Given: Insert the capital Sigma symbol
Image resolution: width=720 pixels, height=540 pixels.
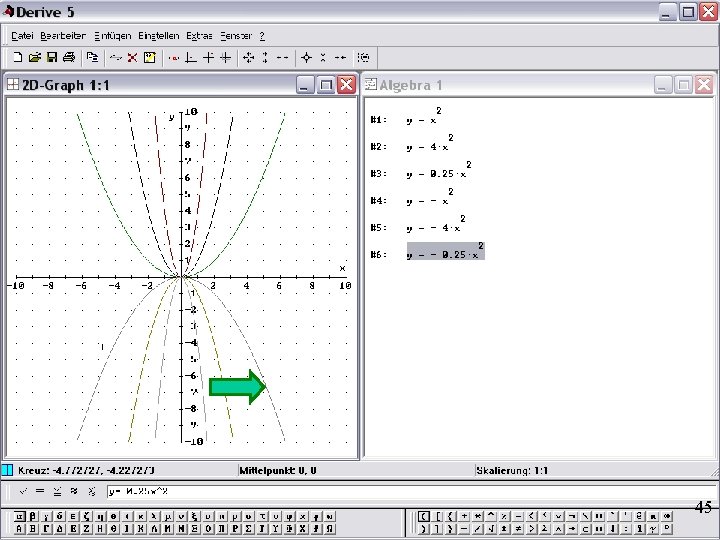Looking at the screenshot, I should (x=248, y=529).
